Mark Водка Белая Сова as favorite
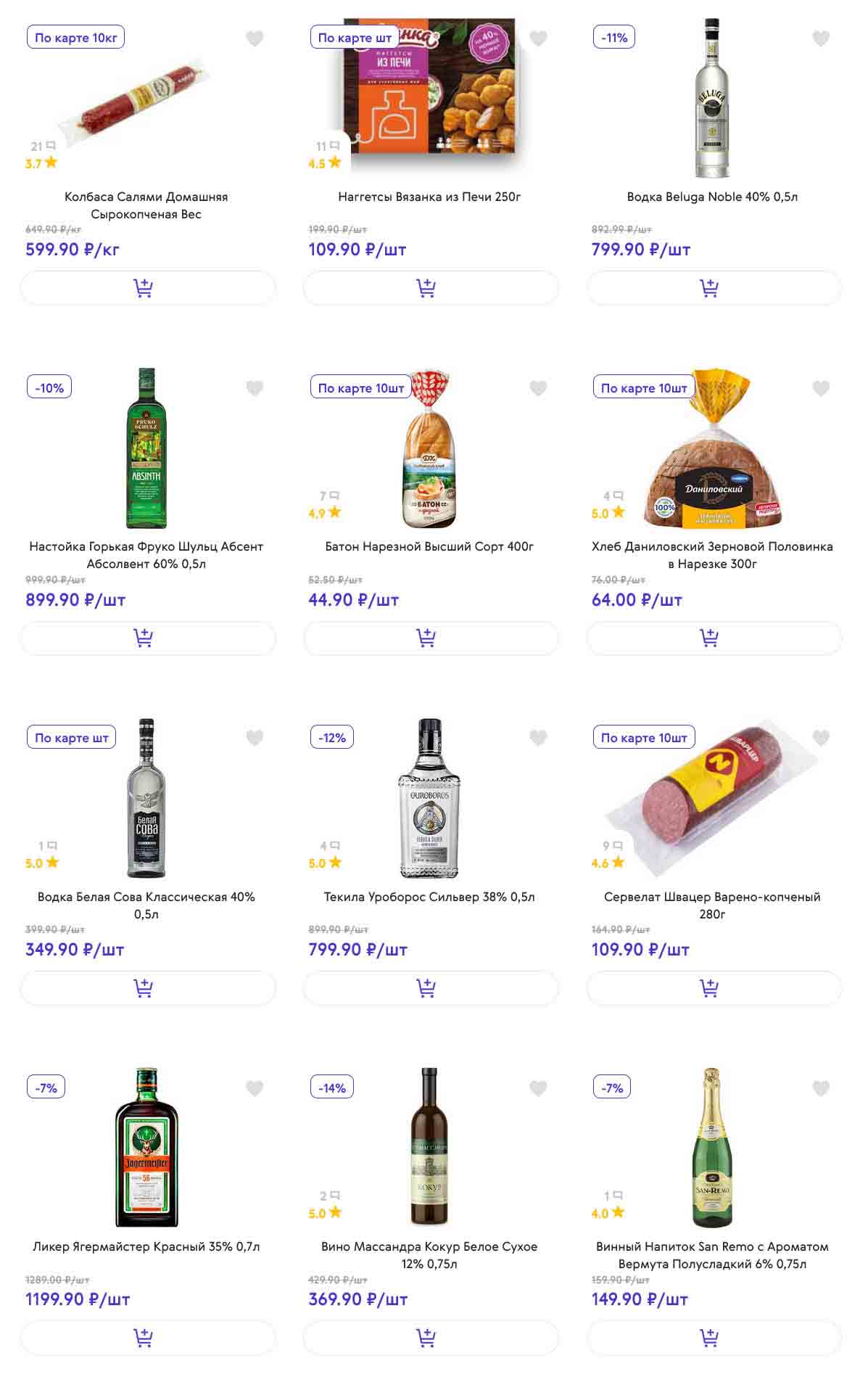 coord(255,738)
